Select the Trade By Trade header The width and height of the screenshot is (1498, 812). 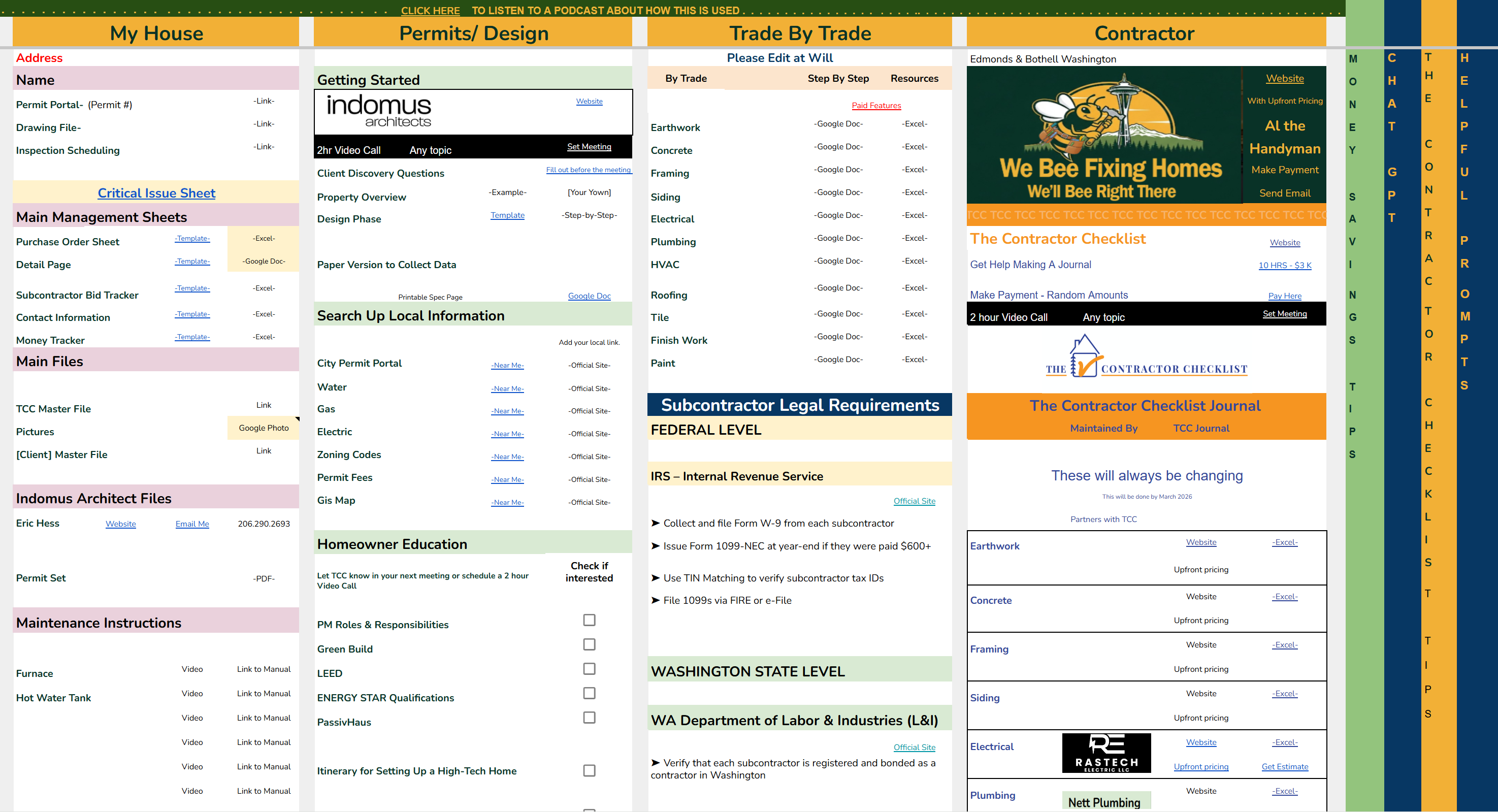click(x=800, y=33)
